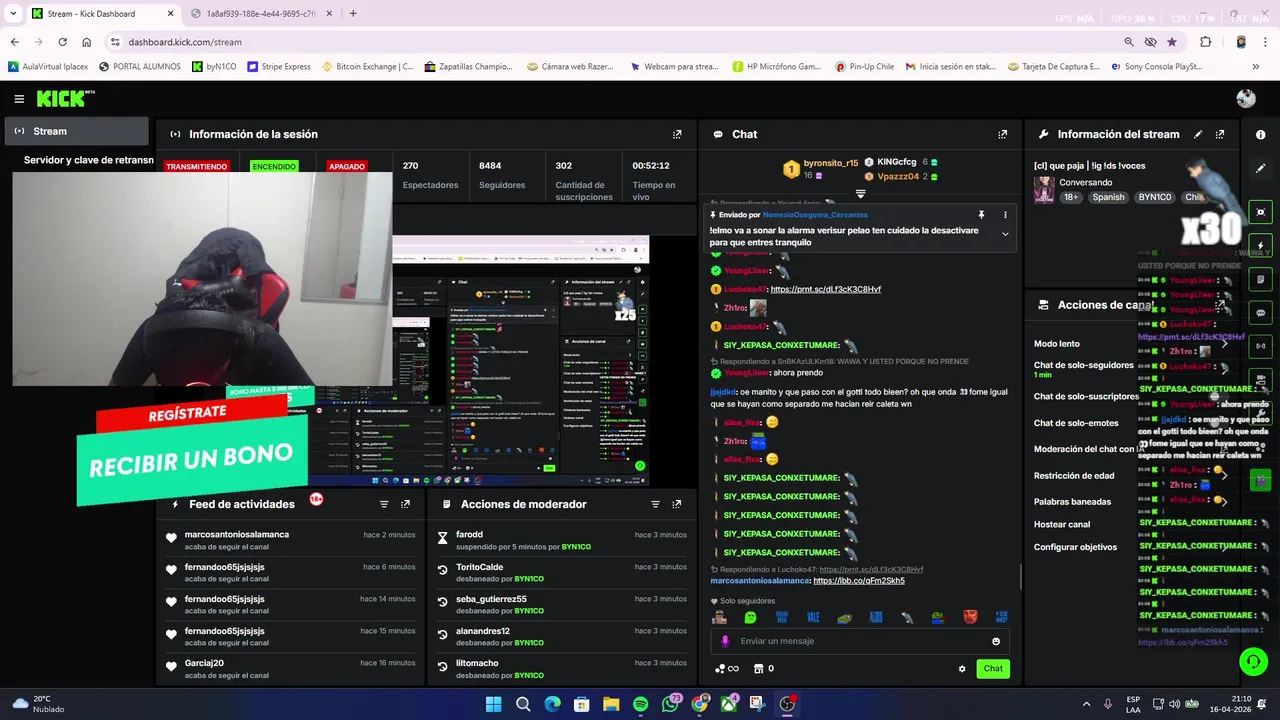The image size is (1280, 720).
Task: Filter the Acciones de moderador list
Action: click(656, 504)
